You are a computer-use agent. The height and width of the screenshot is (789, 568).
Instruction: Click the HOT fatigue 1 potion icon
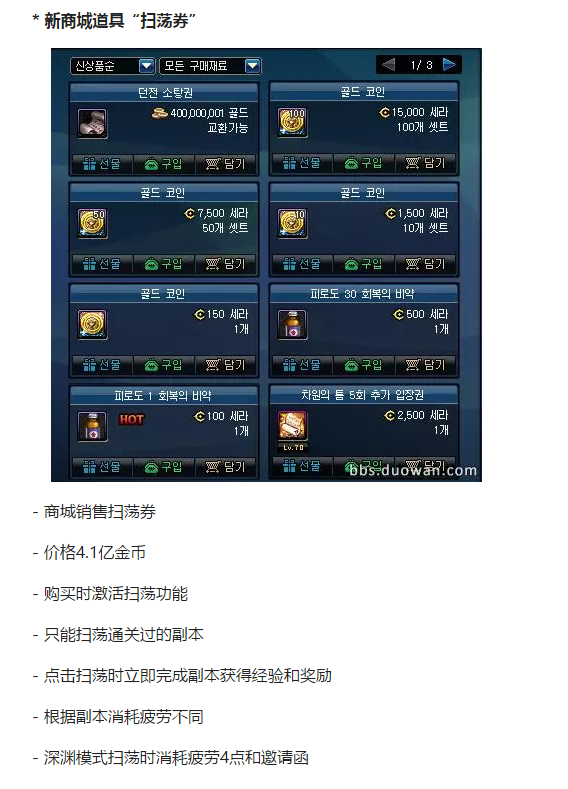pyautogui.click(x=92, y=427)
